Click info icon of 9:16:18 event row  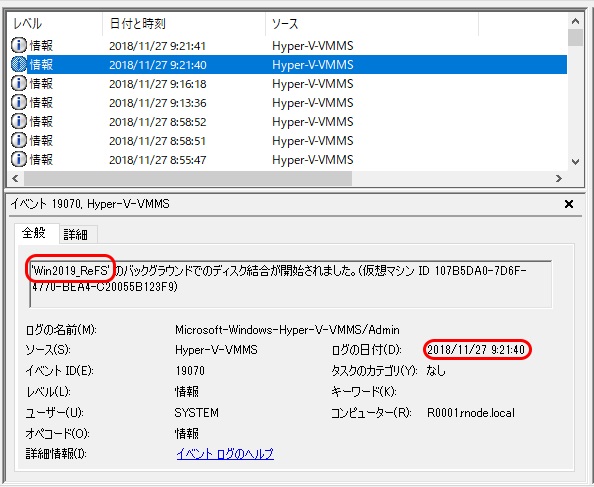19,83
